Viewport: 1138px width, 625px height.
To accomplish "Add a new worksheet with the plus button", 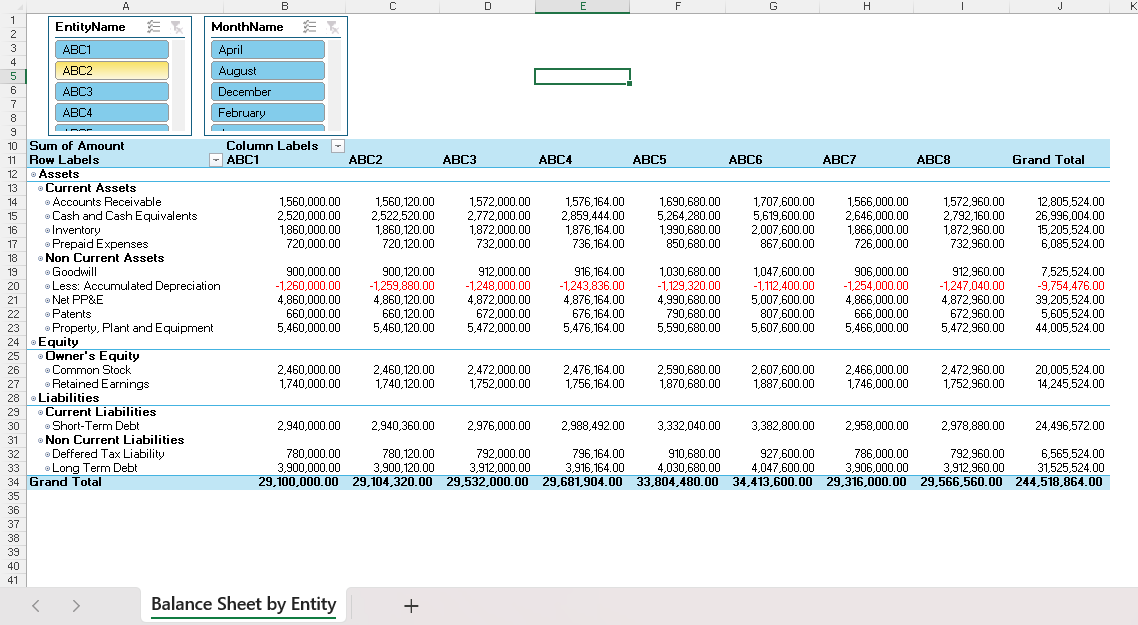I will (411, 604).
